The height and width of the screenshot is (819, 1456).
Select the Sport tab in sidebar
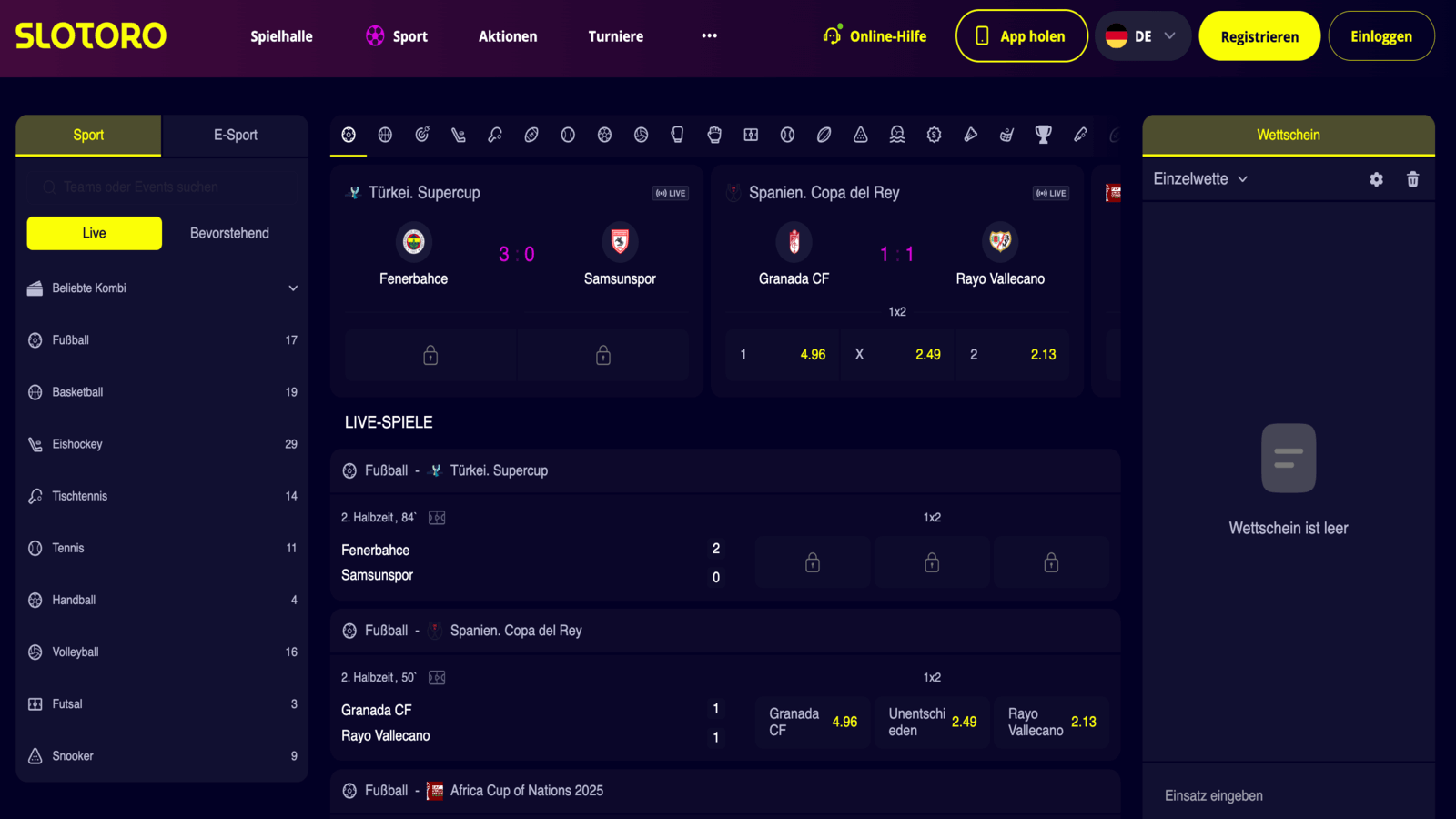[x=88, y=135]
